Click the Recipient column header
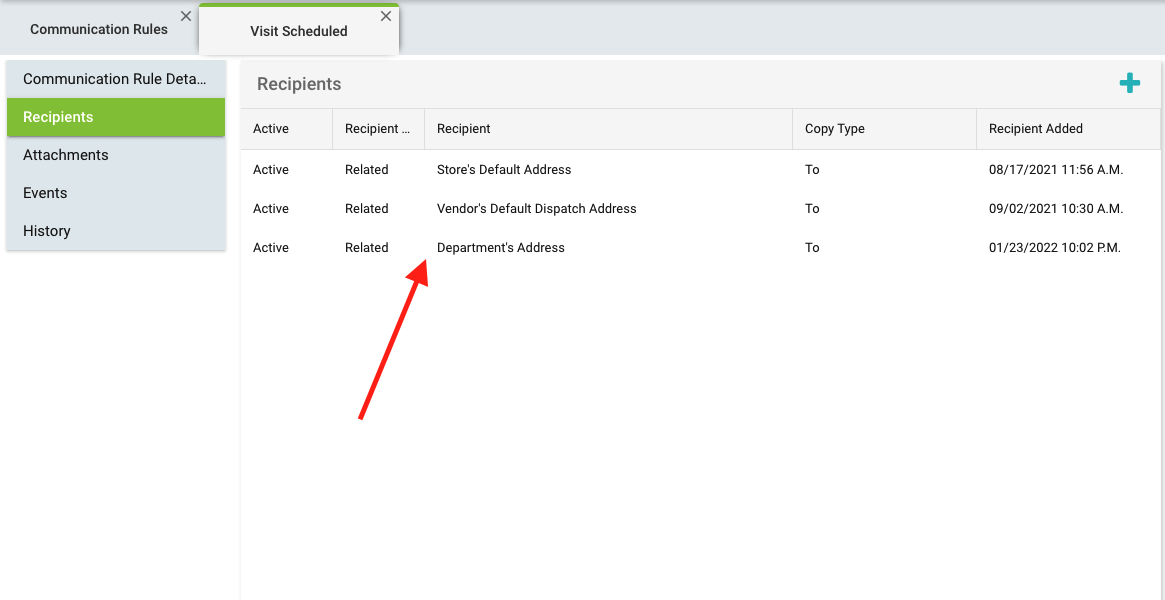Image resolution: width=1165 pixels, height=600 pixels. coord(464,129)
